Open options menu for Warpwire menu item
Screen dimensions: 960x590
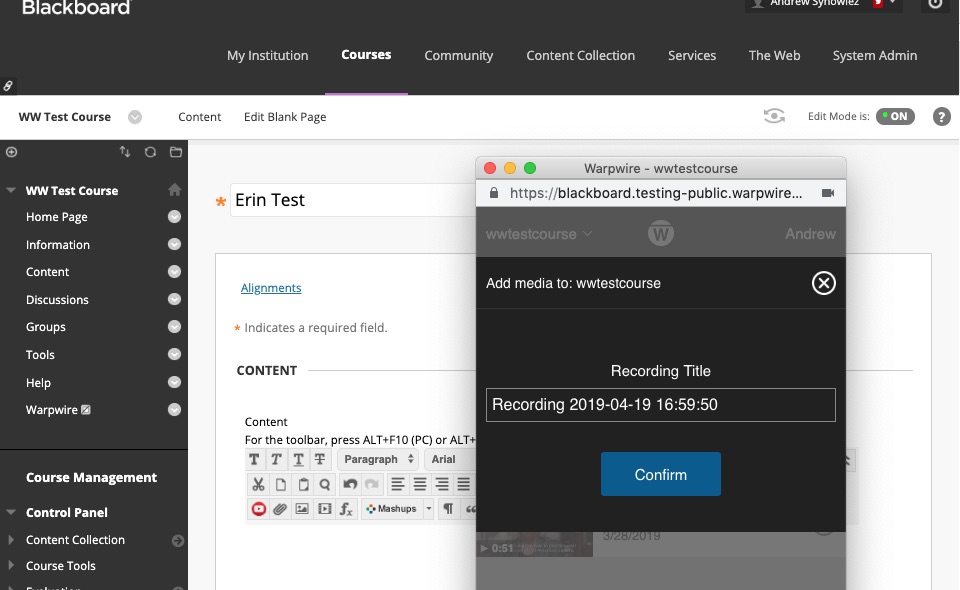pyautogui.click(x=174, y=409)
